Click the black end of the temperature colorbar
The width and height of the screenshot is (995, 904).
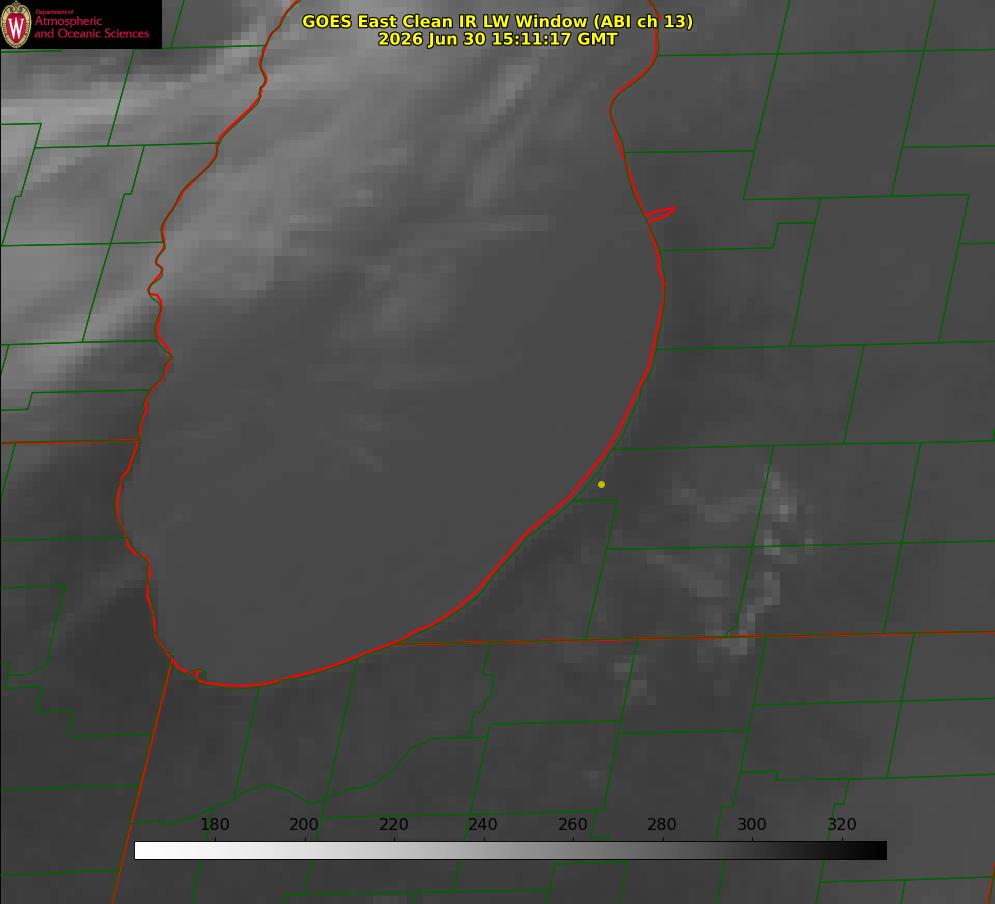click(x=878, y=851)
